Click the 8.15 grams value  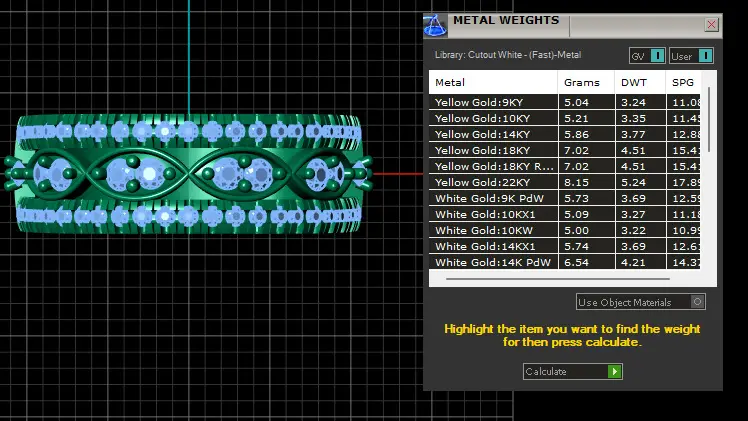point(576,182)
